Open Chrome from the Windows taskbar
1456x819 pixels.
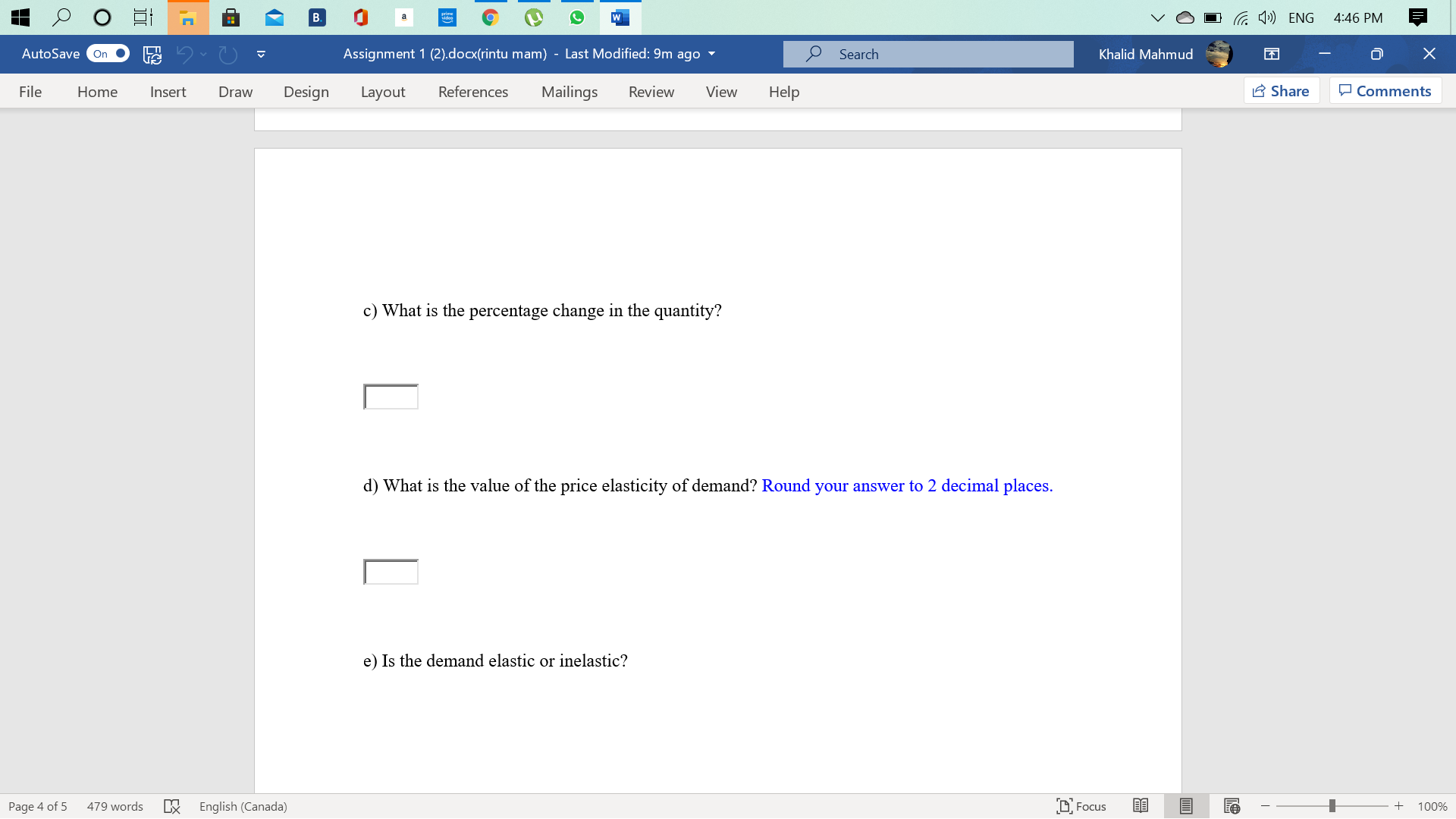coord(491,17)
